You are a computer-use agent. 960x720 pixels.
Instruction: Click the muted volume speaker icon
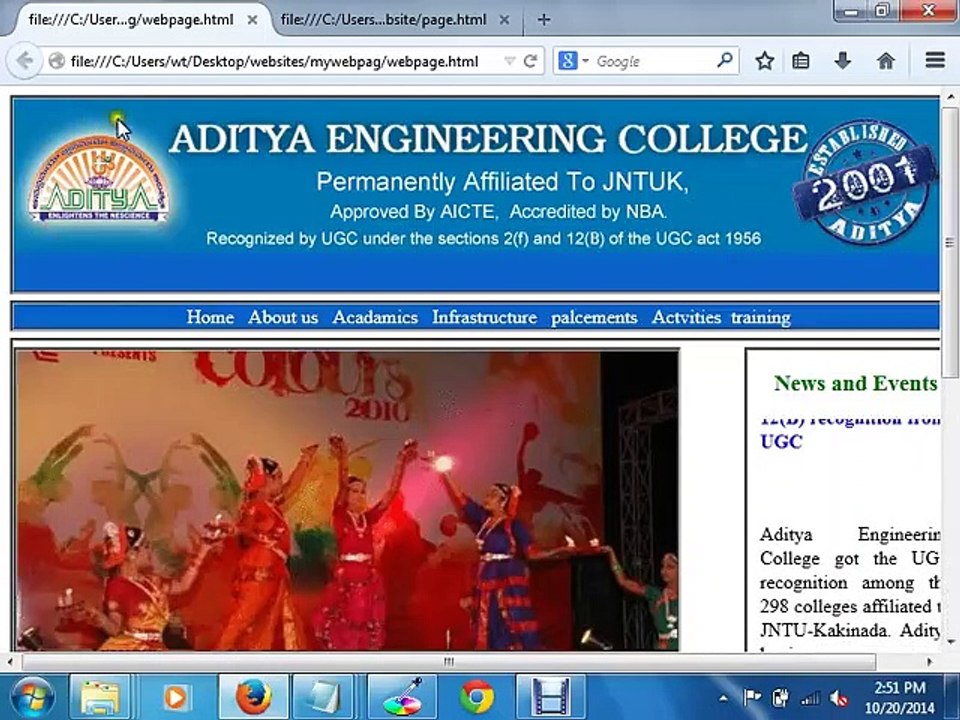pos(838,698)
